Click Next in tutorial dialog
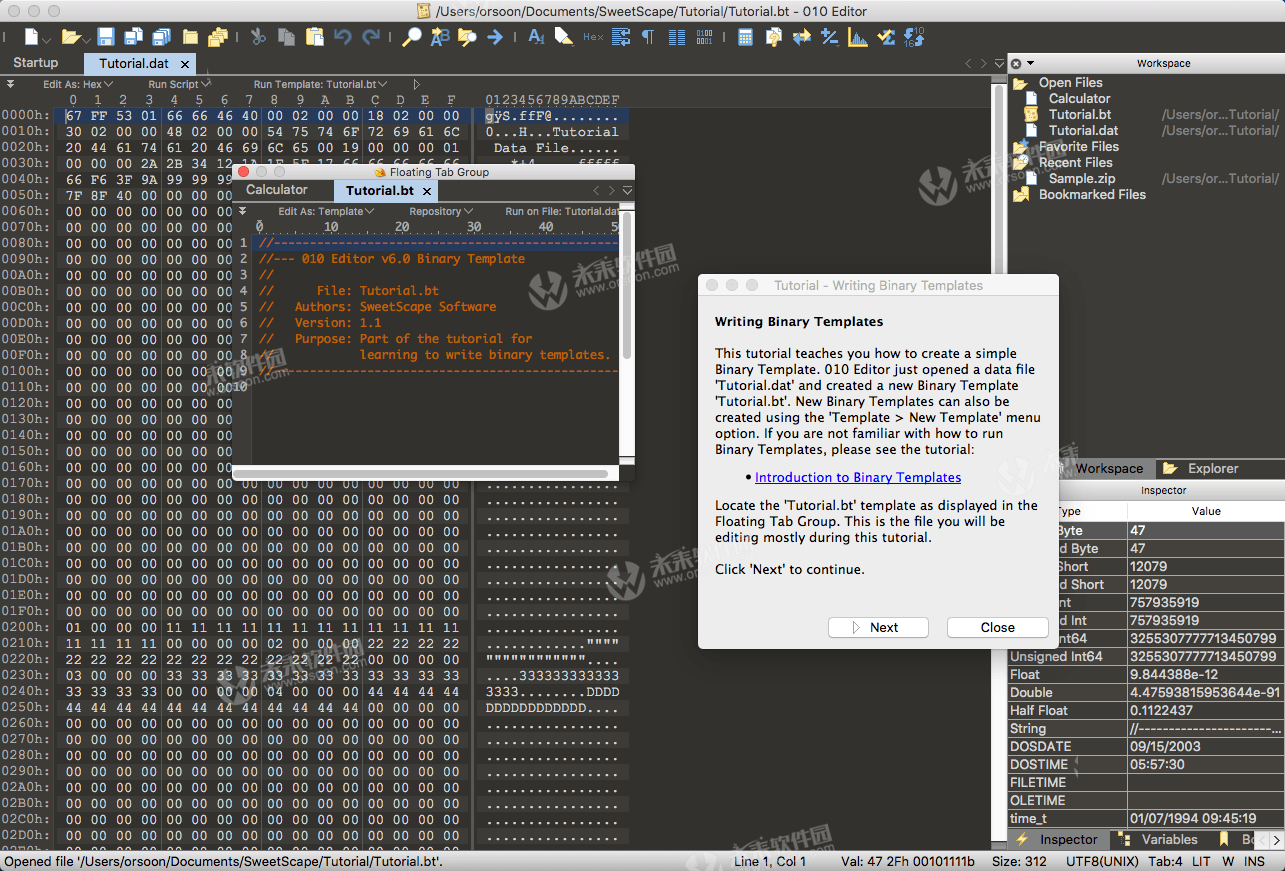This screenshot has height=871, width=1285. [x=879, y=627]
